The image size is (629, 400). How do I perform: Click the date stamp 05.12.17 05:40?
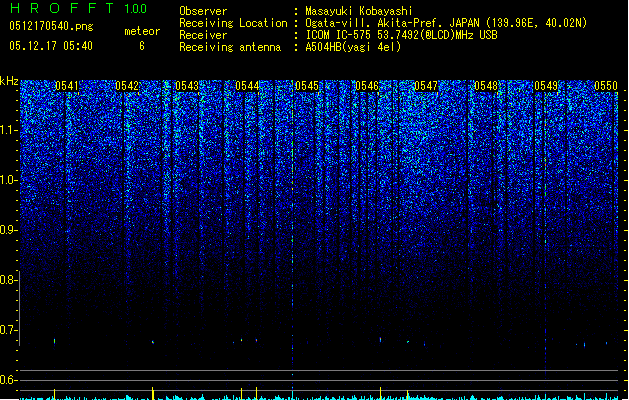(51, 46)
